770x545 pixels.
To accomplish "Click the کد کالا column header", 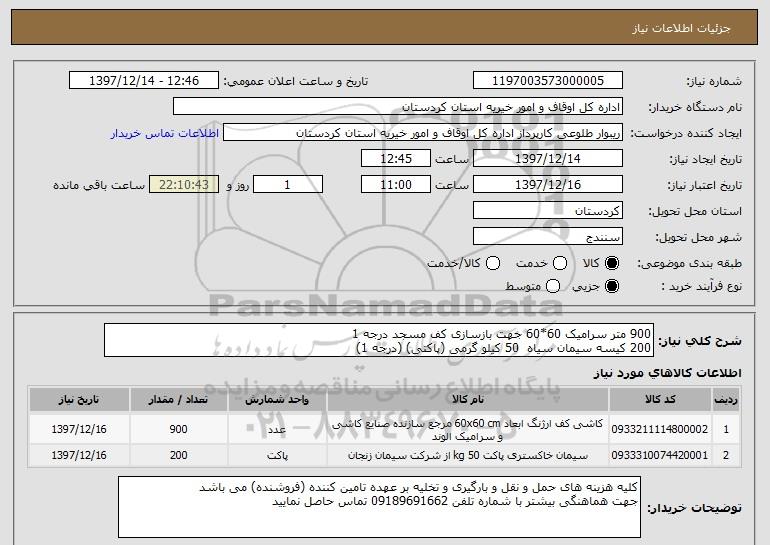I will click(660, 400).
